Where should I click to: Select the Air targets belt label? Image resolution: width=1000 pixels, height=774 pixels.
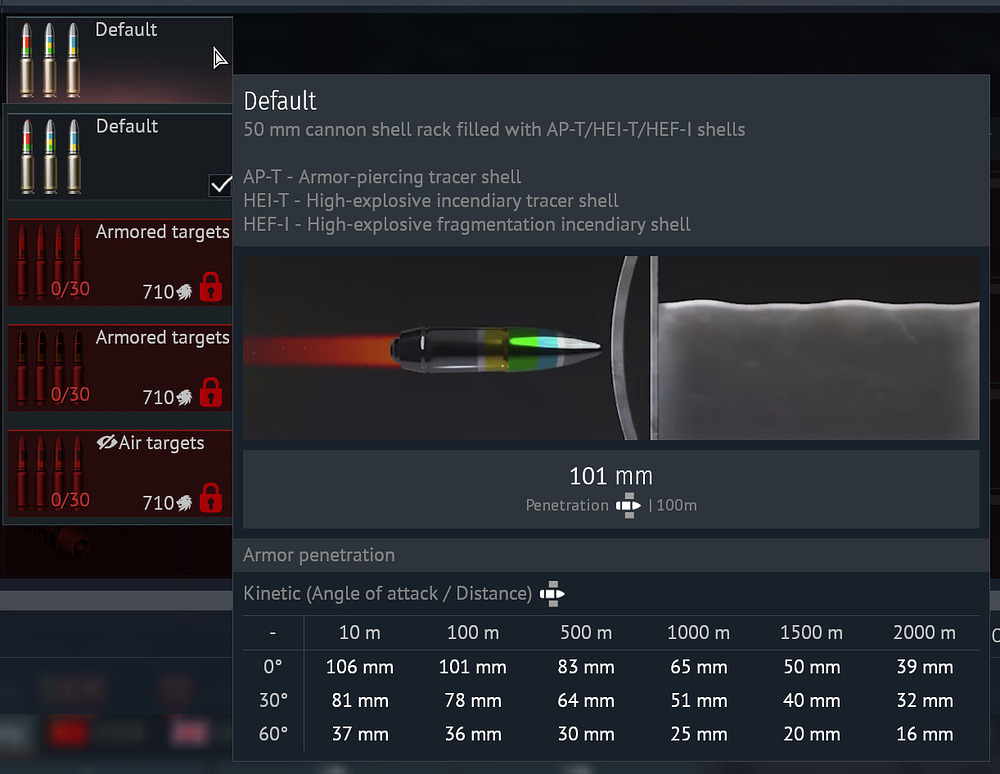tap(161, 442)
